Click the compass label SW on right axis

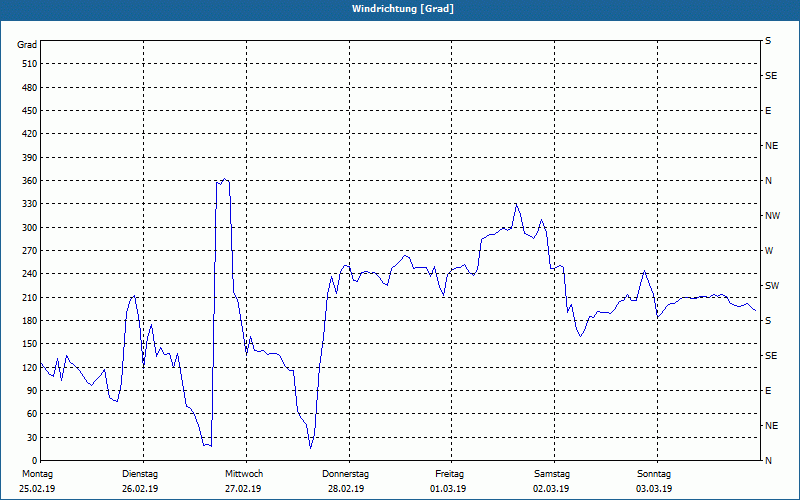tap(772, 286)
